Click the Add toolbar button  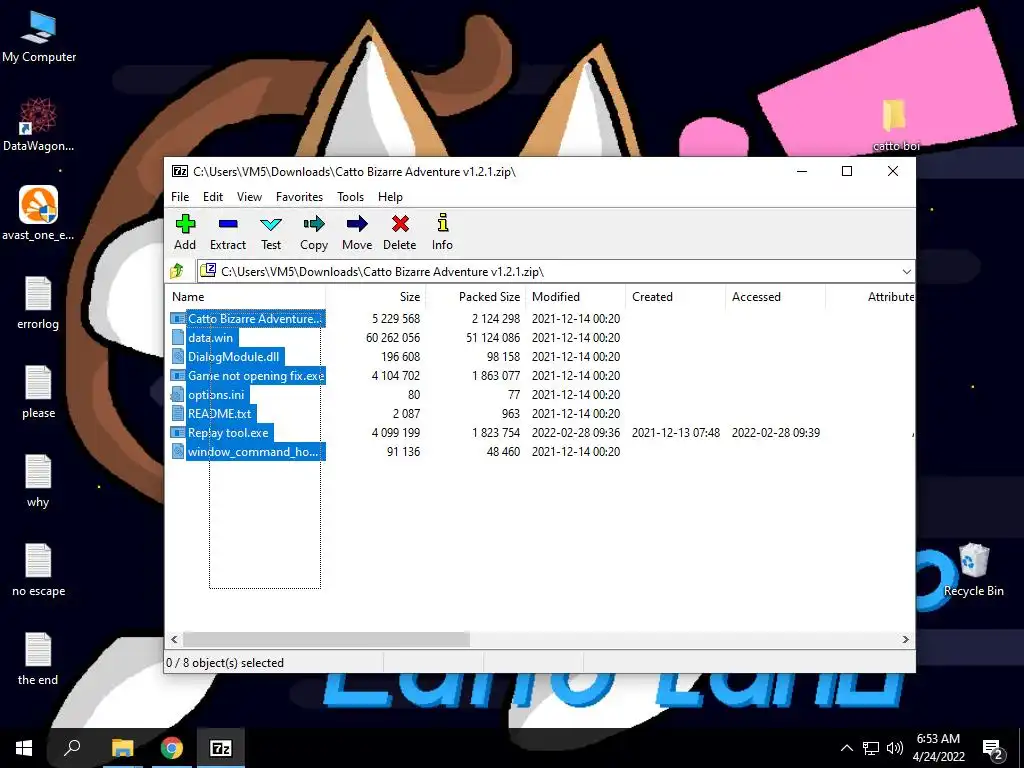point(185,232)
